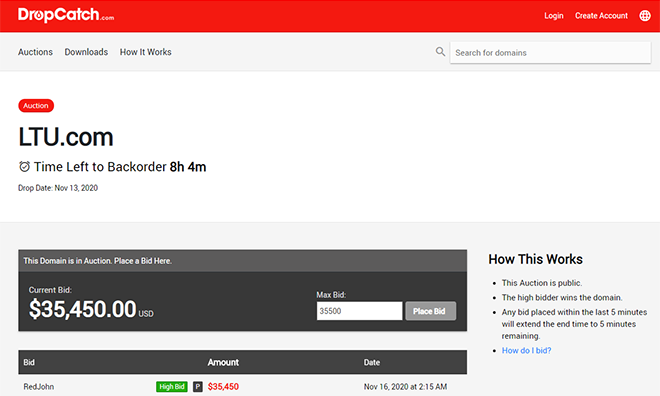Focus the Search for domains field

550,53
